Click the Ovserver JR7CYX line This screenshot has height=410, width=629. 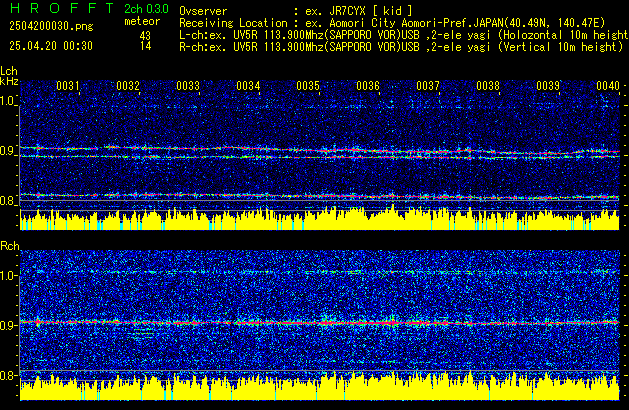(296, 11)
